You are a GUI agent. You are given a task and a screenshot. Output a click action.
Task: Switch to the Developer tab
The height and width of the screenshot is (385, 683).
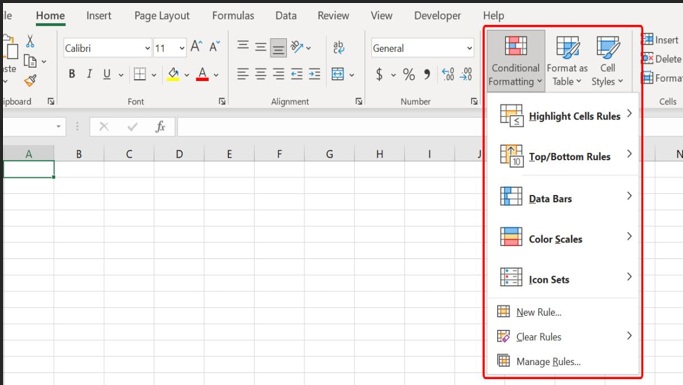point(437,16)
